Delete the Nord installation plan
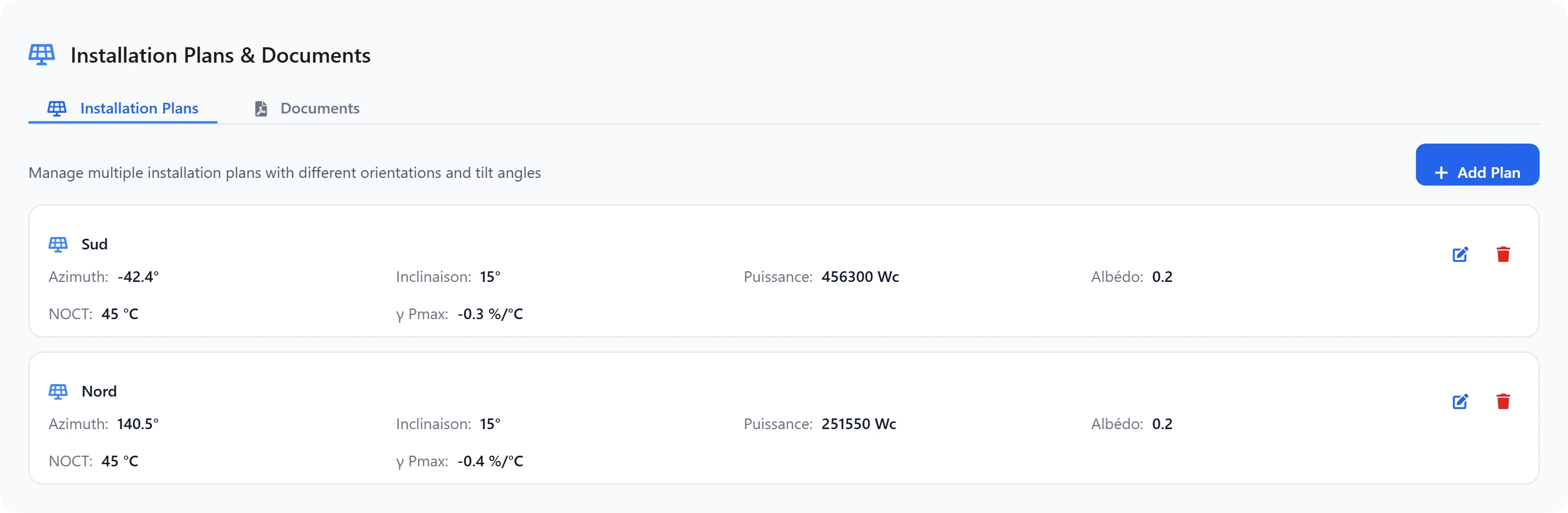1568x513 pixels. (x=1503, y=402)
